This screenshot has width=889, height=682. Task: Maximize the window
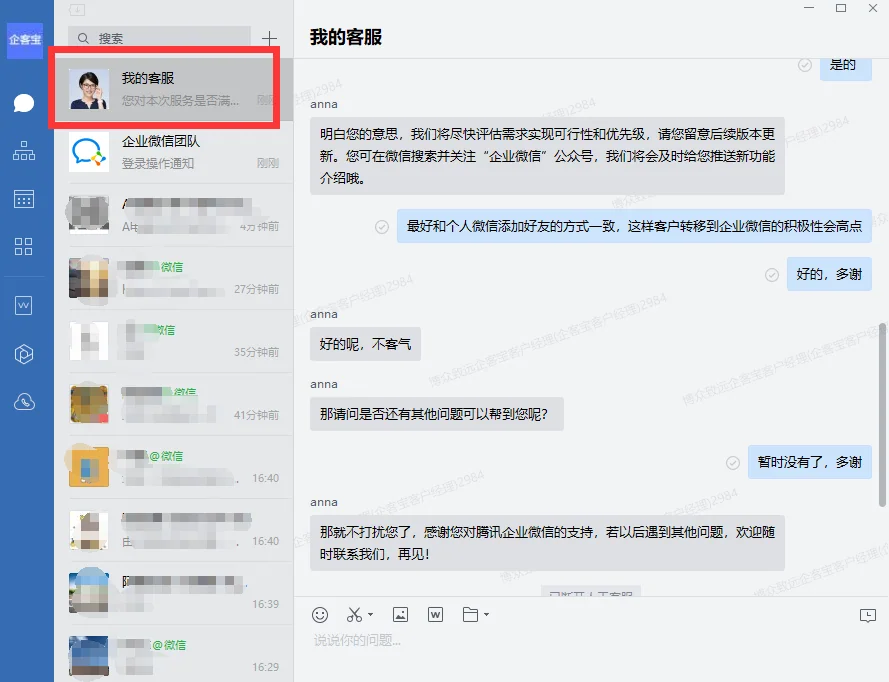pyautogui.click(x=841, y=8)
